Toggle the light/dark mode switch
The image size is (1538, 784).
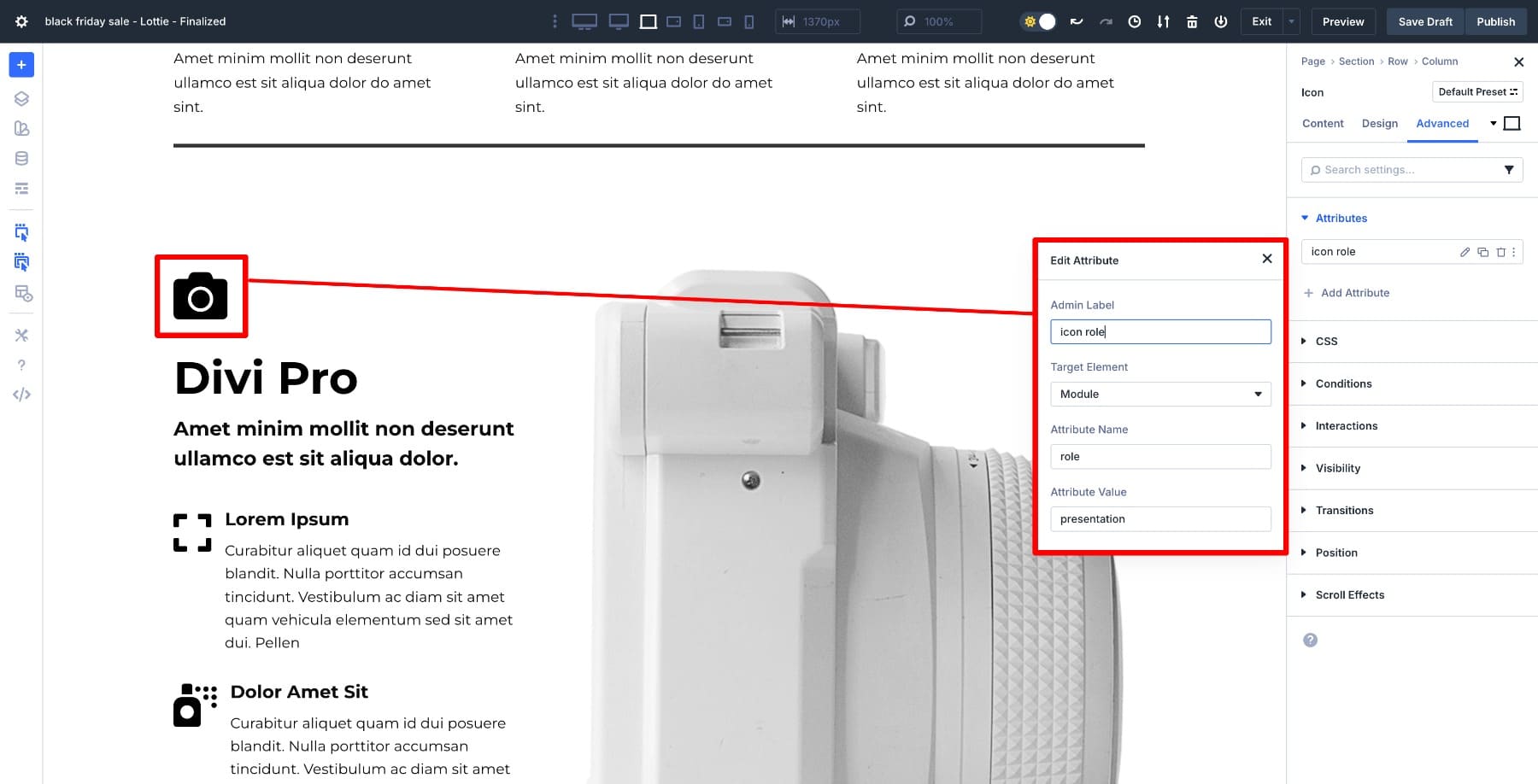click(x=1039, y=21)
